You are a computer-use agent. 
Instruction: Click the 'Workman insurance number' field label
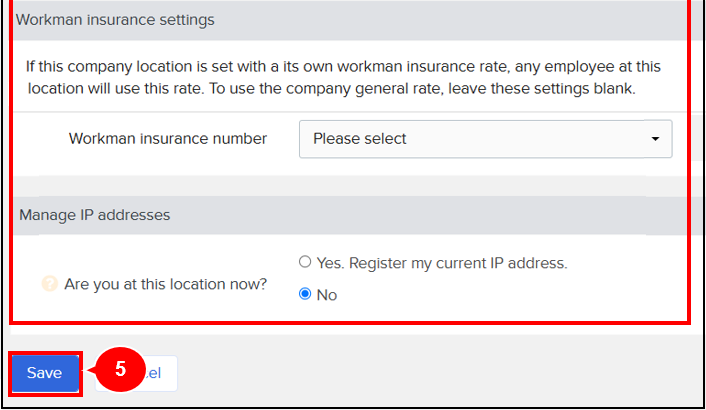(167, 139)
